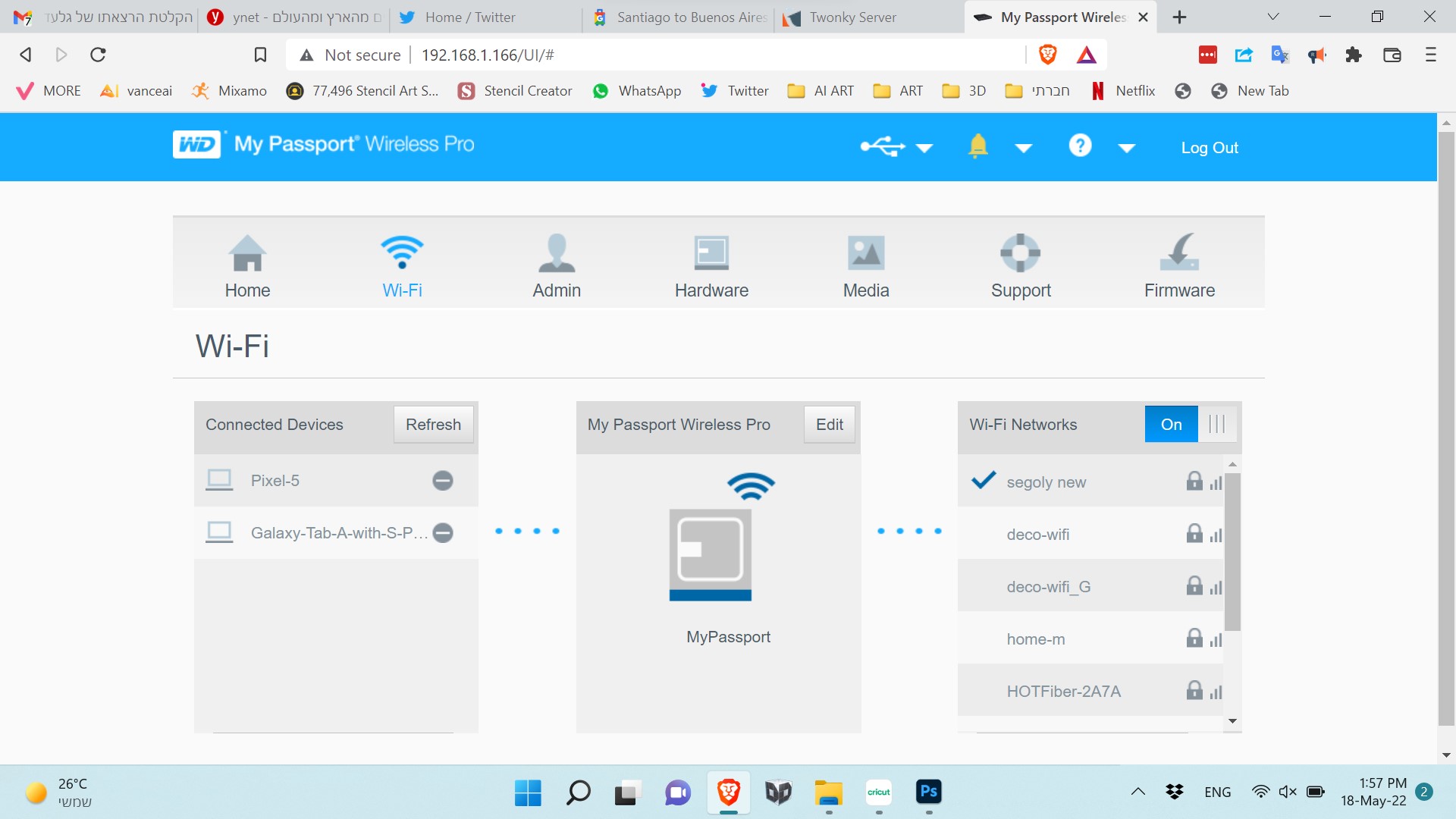Switch to the ynet tab
Viewport: 1456px width, 819px height.
[294, 17]
